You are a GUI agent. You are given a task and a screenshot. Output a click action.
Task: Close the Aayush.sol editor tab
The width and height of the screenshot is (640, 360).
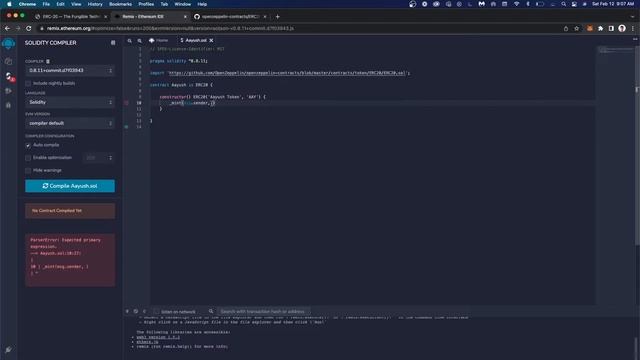click(211, 40)
